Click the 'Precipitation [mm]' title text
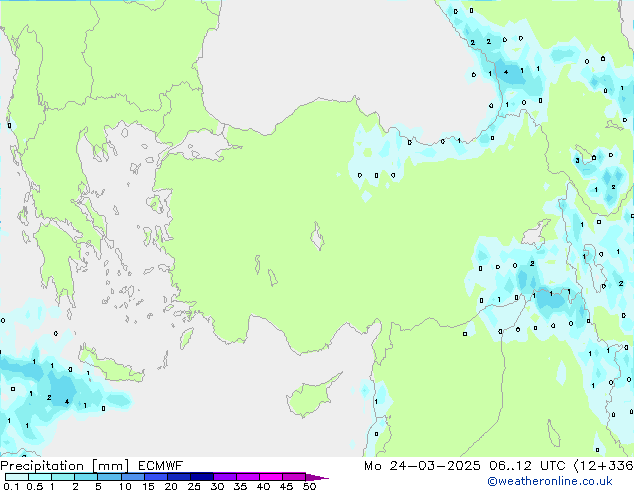The width and height of the screenshot is (634, 490). [65, 466]
